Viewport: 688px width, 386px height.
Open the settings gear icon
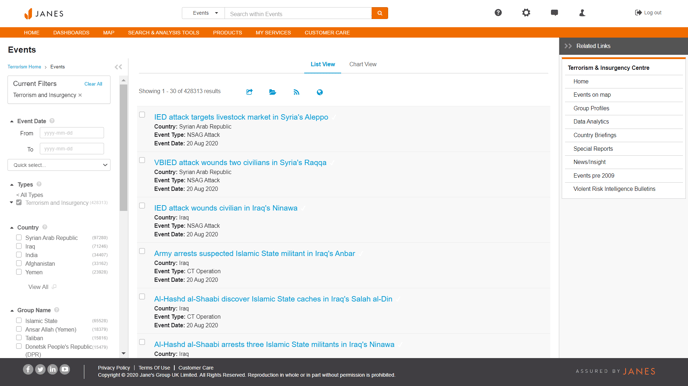[526, 13]
